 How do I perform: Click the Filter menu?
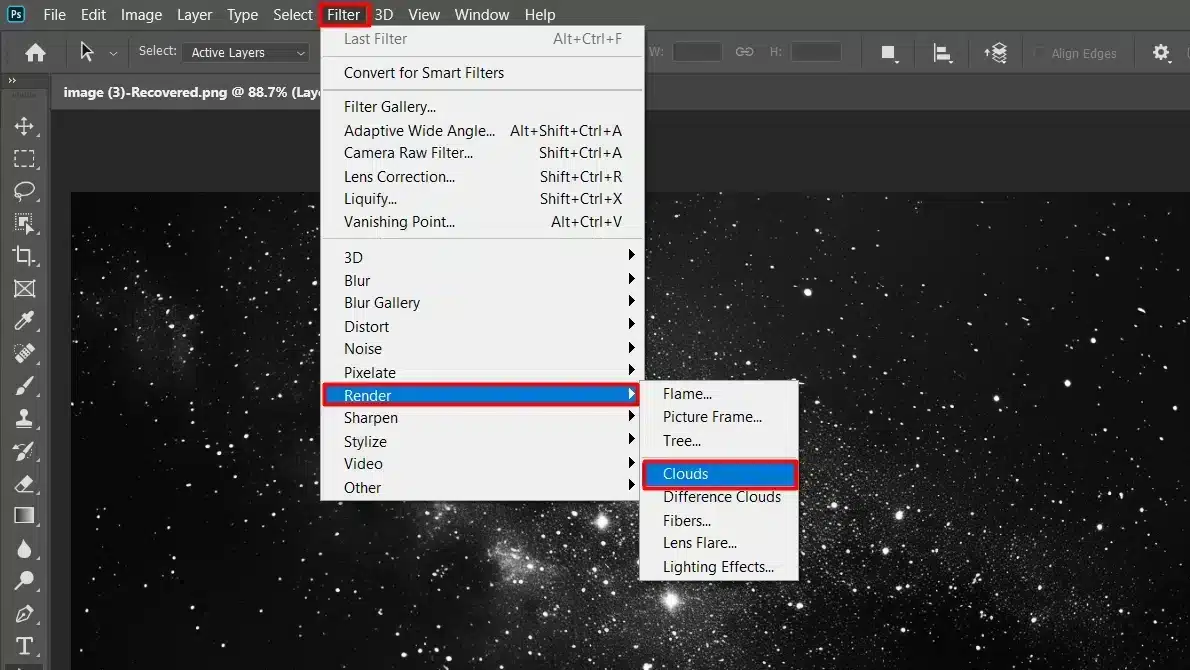[x=344, y=14]
